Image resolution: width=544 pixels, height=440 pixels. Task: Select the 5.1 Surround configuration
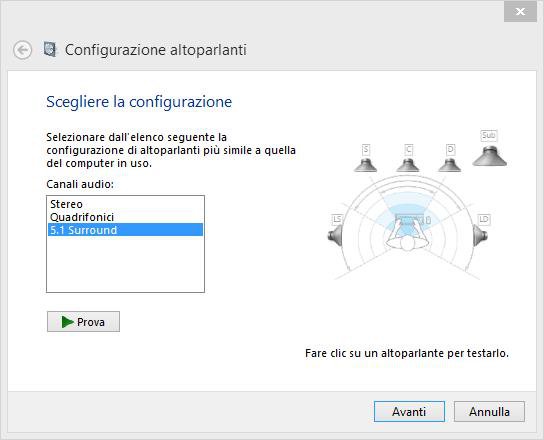point(125,230)
